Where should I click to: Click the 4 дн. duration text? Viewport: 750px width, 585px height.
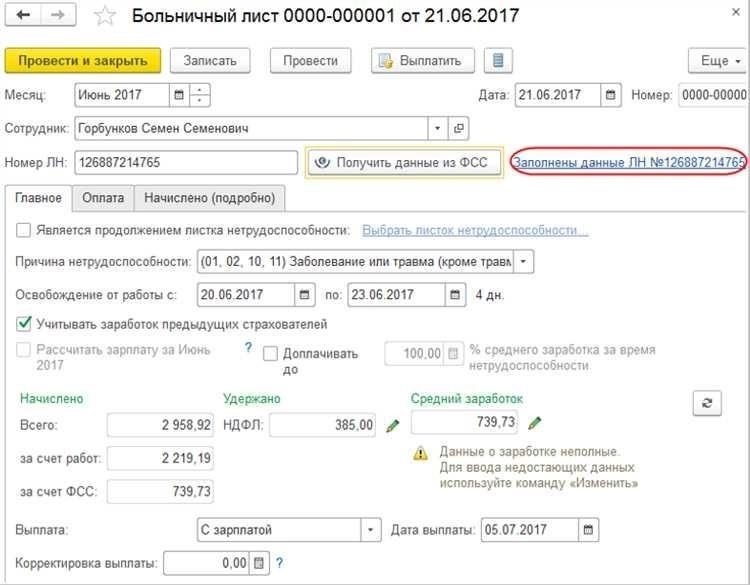point(489,295)
